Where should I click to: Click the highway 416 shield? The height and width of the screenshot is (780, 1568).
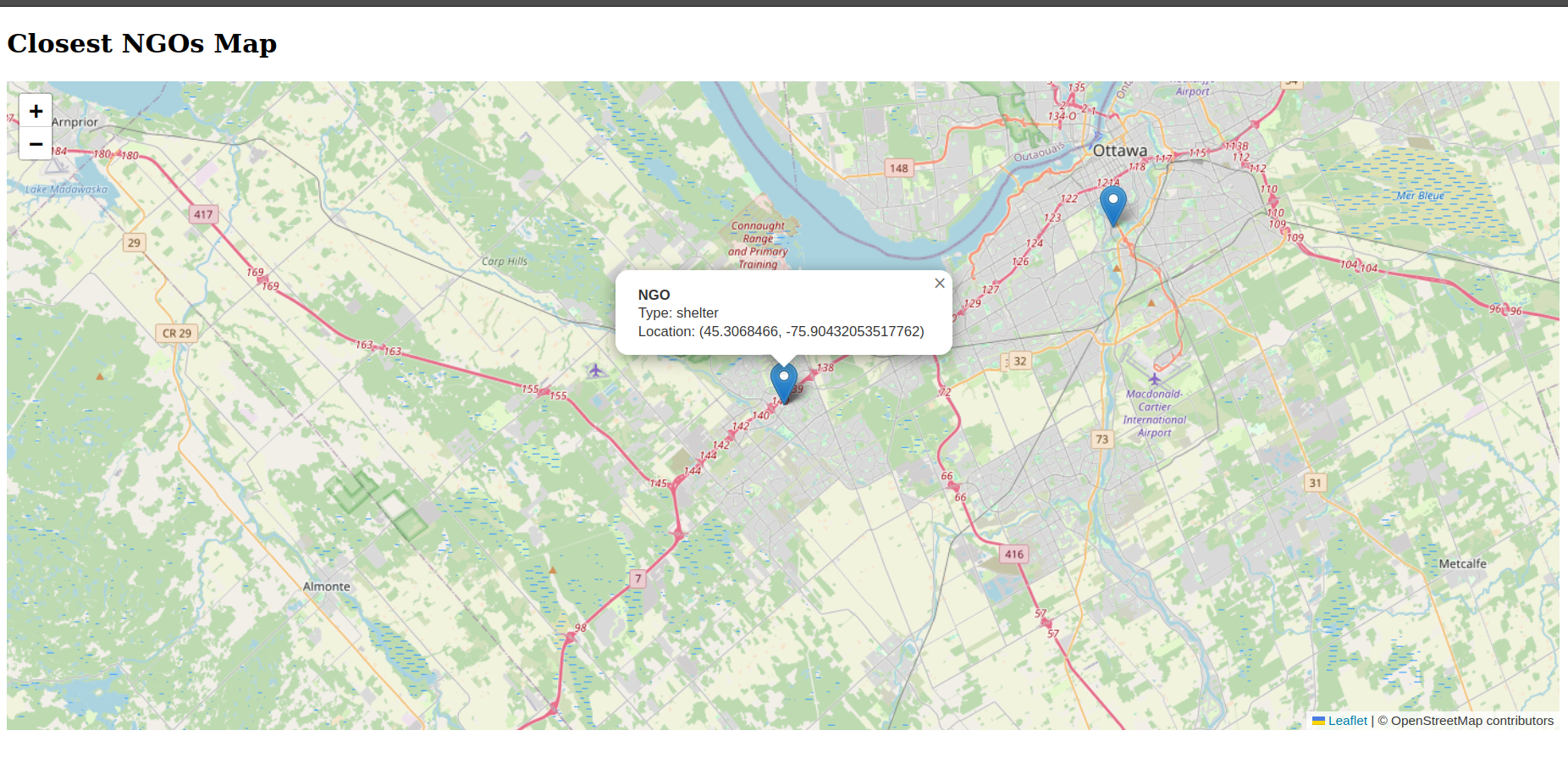pos(1014,554)
